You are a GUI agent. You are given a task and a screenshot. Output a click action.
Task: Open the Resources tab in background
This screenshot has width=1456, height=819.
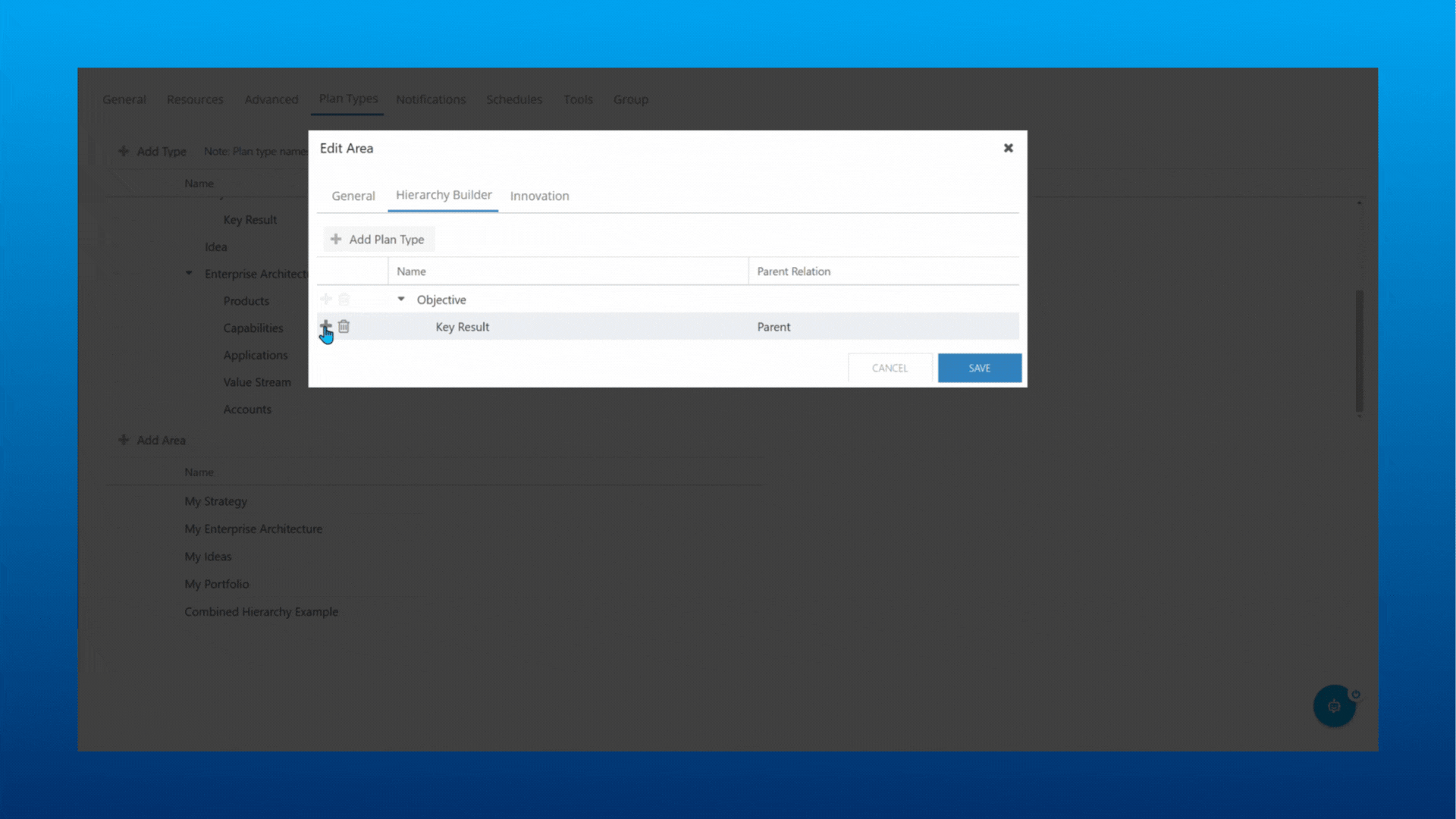coord(195,99)
